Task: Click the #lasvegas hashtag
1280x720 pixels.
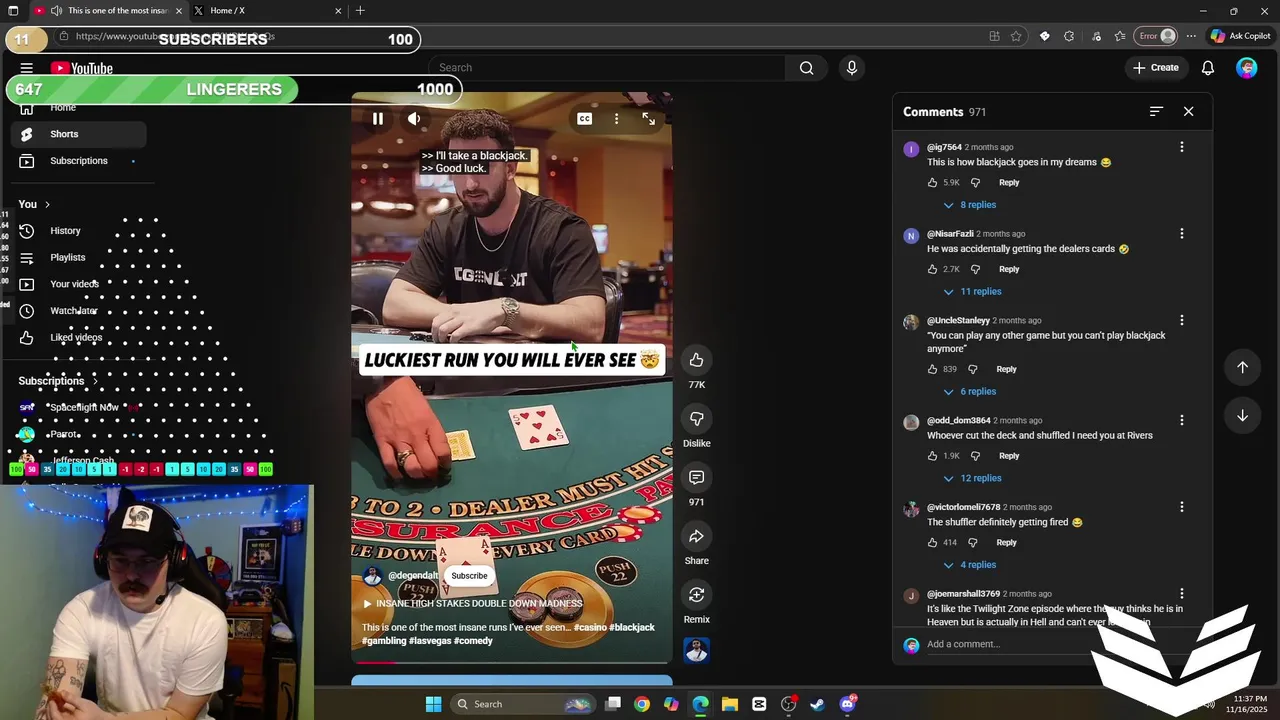Action: coord(430,641)
